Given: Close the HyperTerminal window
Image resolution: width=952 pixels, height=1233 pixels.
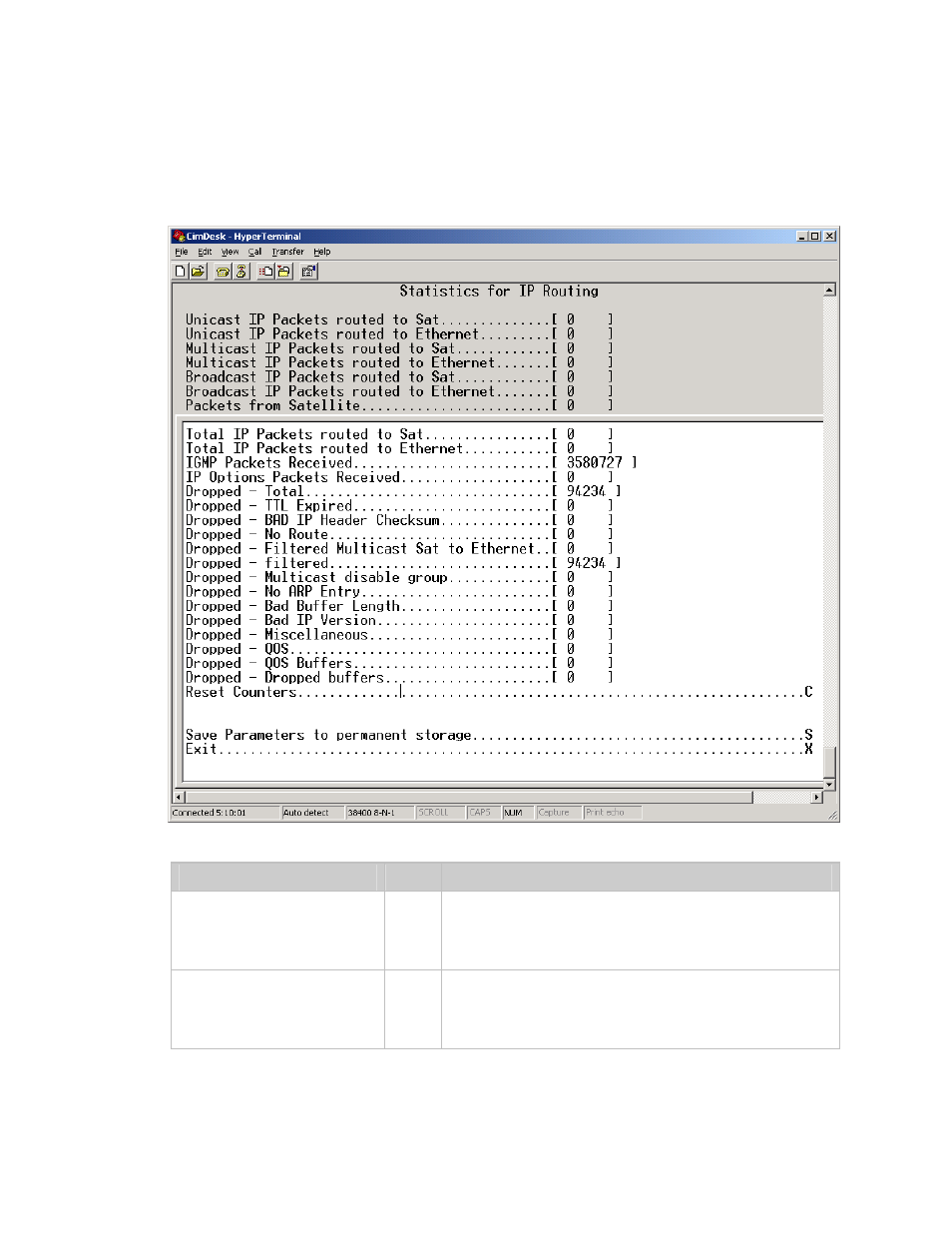Looking at the screenshot, I should pyautogui.click(x=829, y=237).
